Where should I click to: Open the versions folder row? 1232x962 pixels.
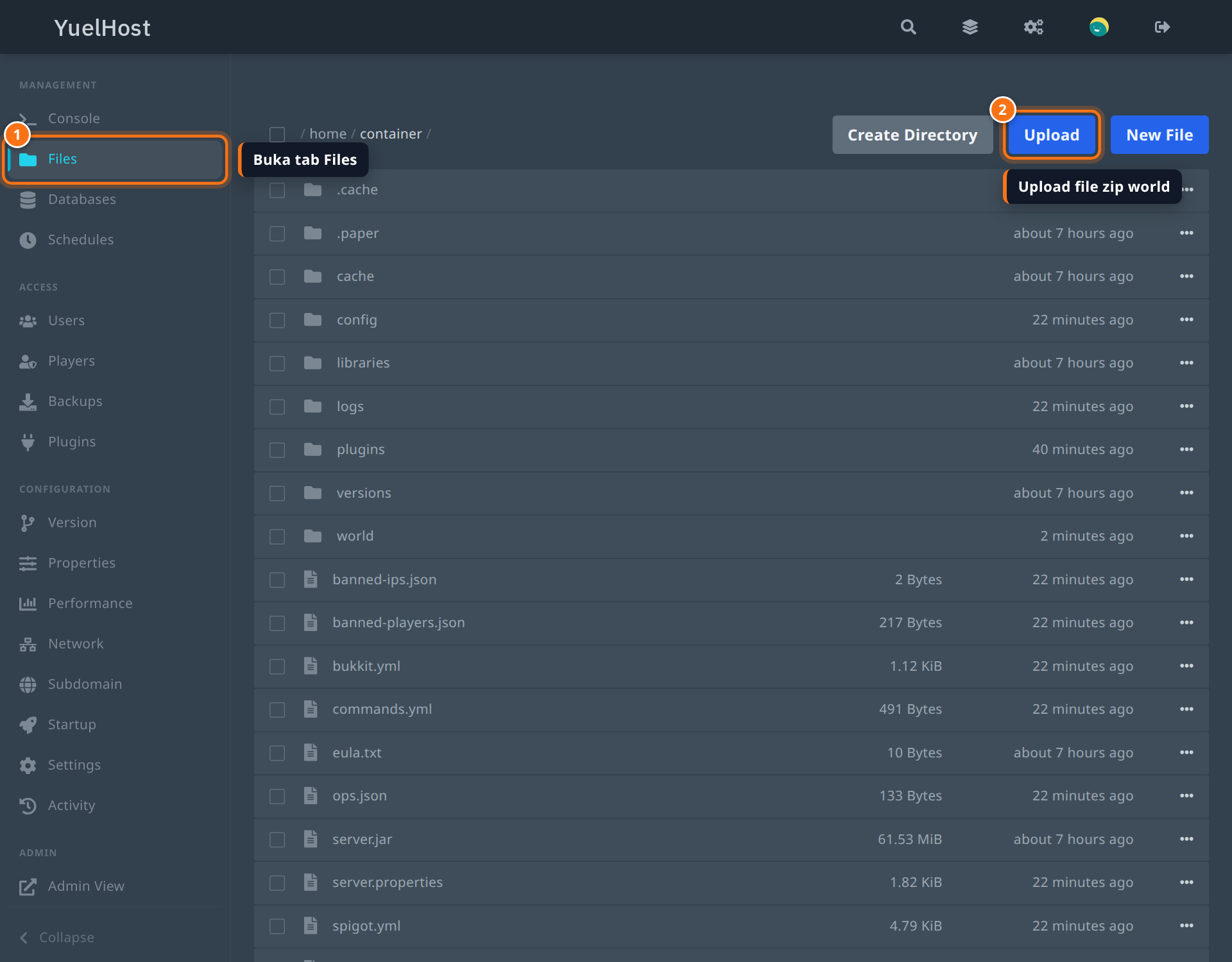pyautogui.click(x=732, y=493)
